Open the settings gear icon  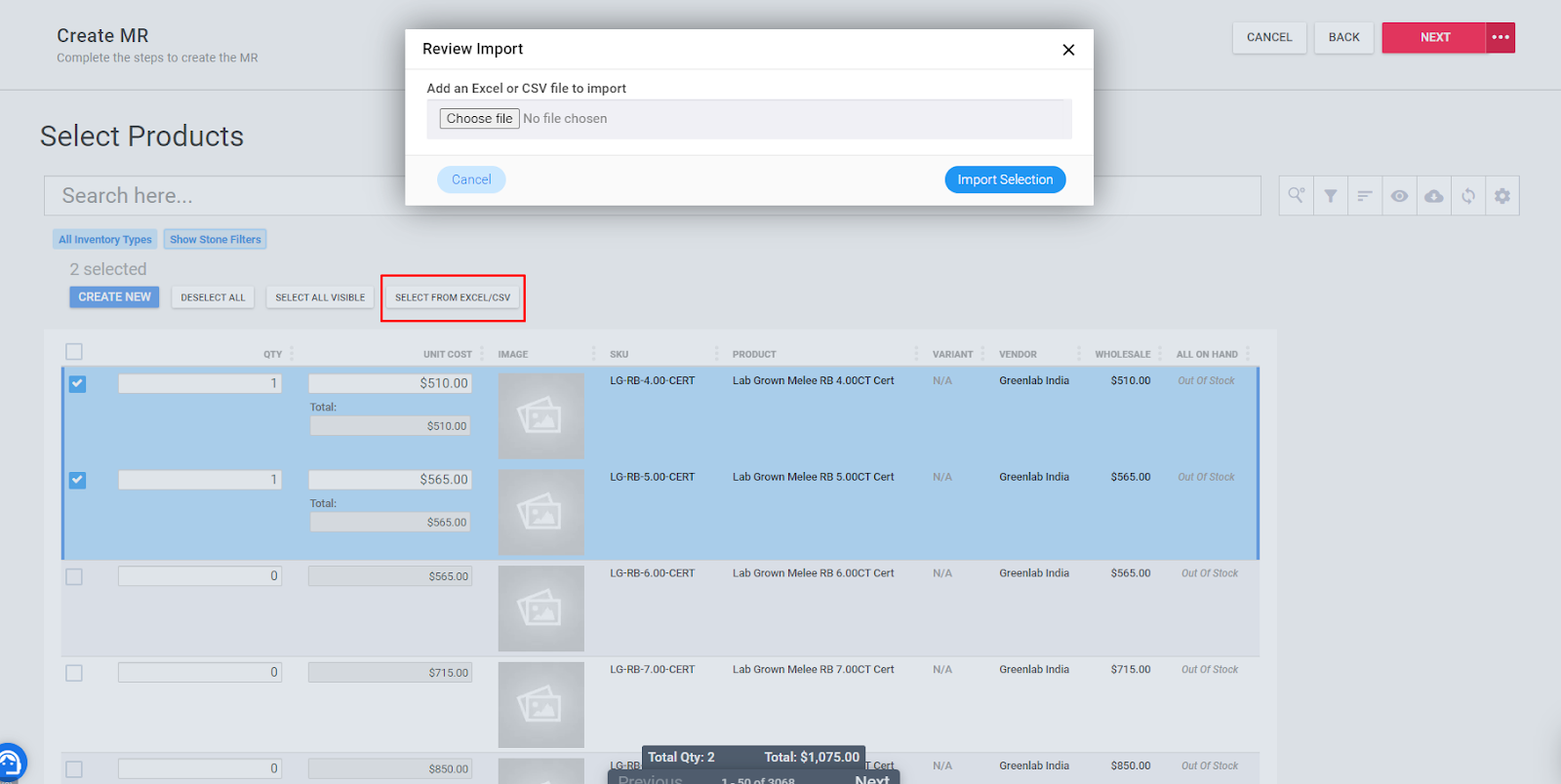tap(1502, 196)
